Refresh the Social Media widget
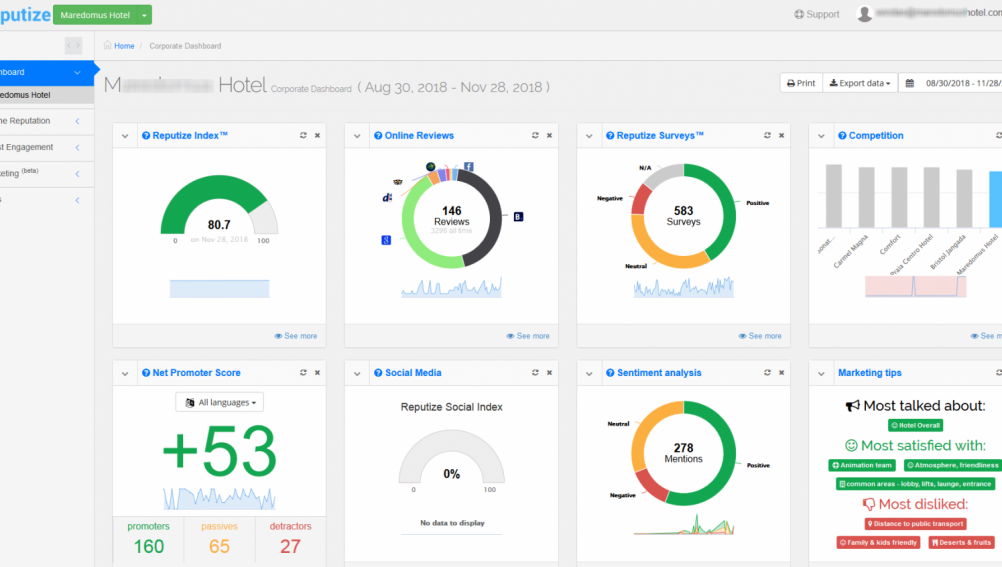 click(535, 372)
